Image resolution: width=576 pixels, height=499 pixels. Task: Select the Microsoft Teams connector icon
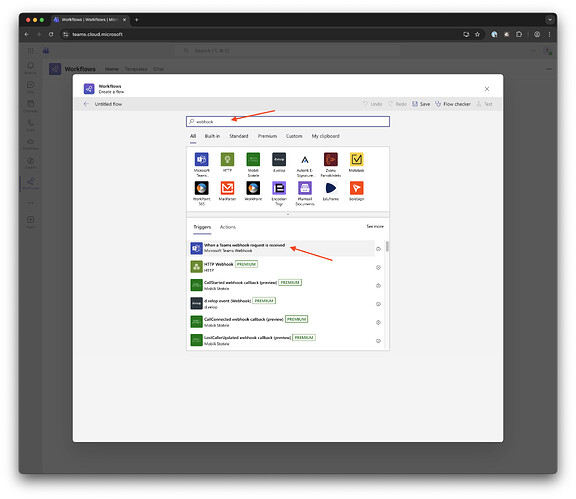coord(201,159)
